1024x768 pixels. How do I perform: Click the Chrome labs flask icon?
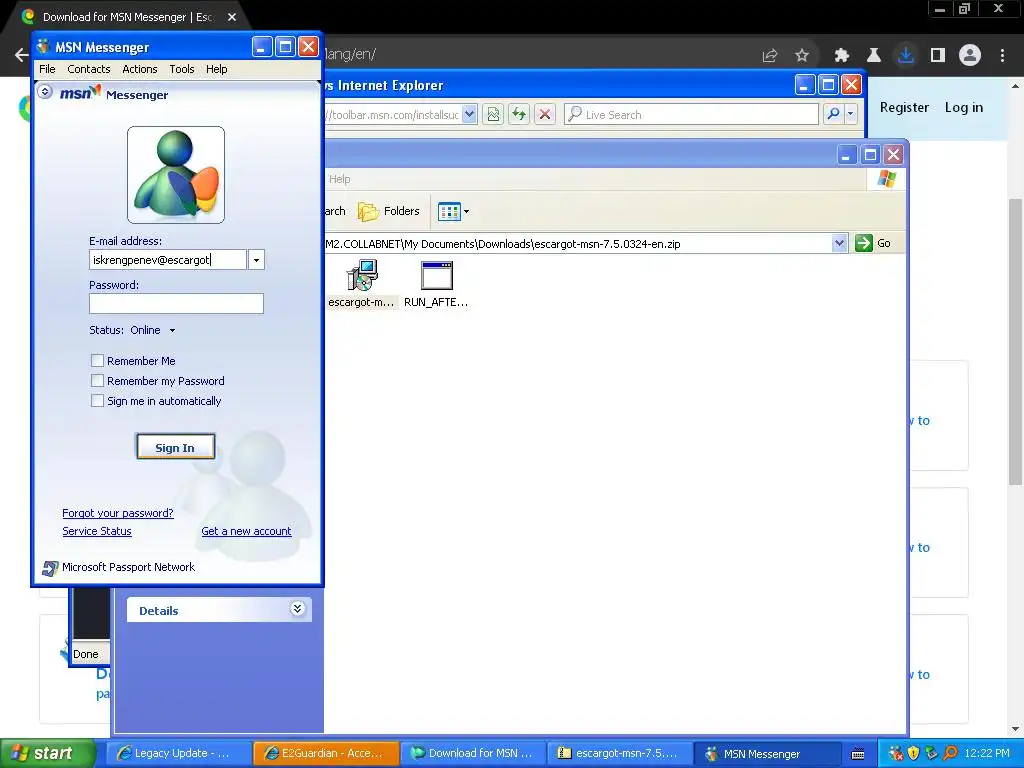(873, 56)
